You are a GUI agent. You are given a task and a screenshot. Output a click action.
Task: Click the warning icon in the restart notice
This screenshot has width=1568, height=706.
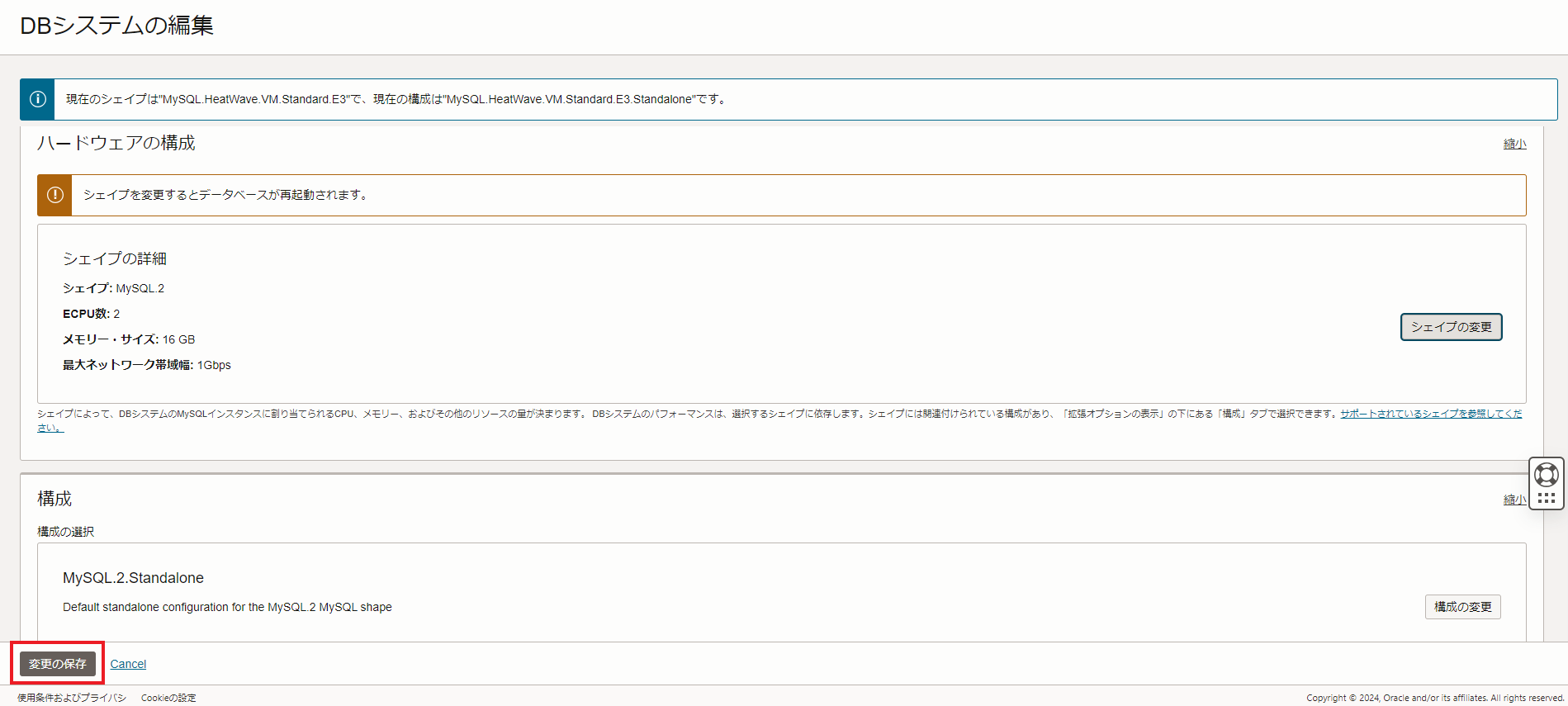click(55, 195)
